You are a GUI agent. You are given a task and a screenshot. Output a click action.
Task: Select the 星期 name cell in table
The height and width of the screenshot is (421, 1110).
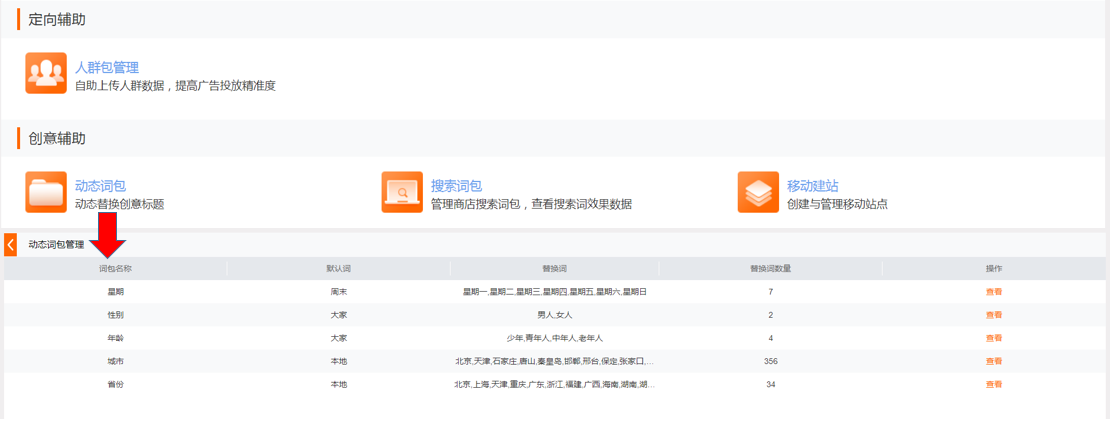115,292
